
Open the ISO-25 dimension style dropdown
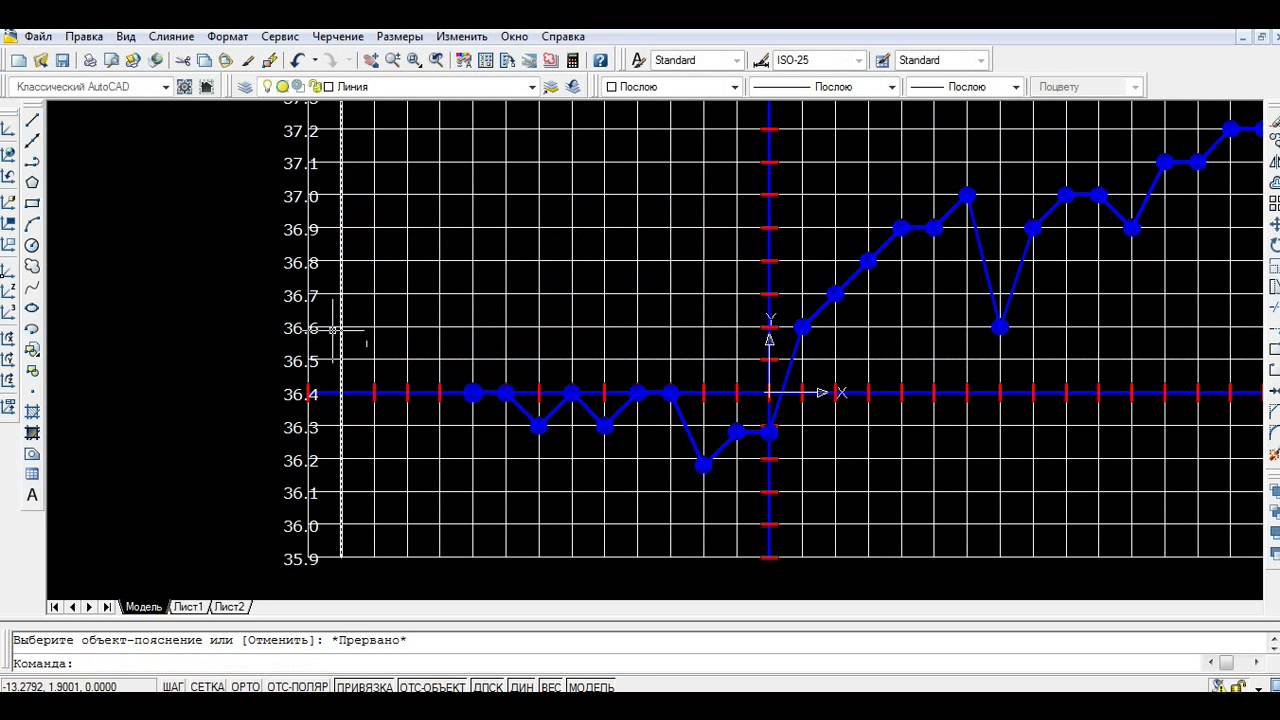pos(819,61)
